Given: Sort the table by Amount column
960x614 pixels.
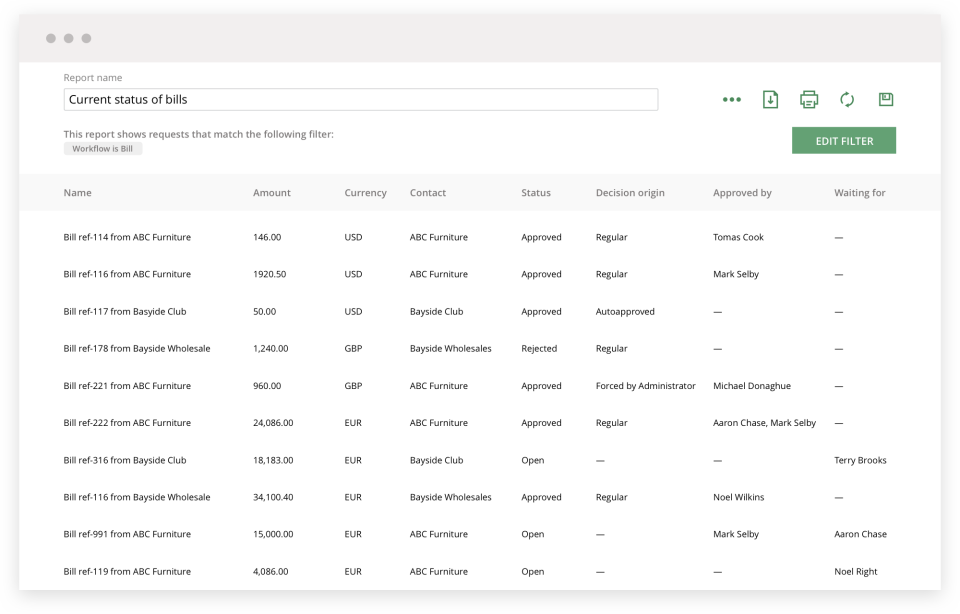Looking at the screenshot, I should tap(270, 192).
